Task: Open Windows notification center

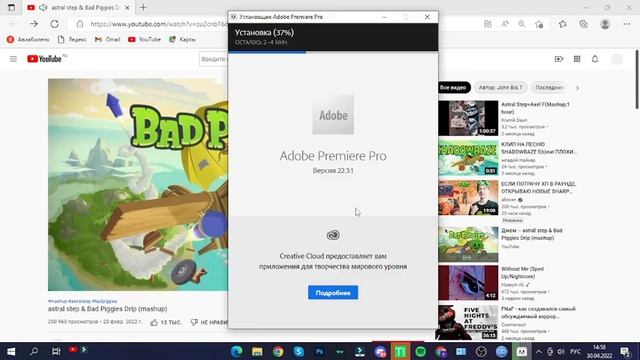Action: [625, 351]
